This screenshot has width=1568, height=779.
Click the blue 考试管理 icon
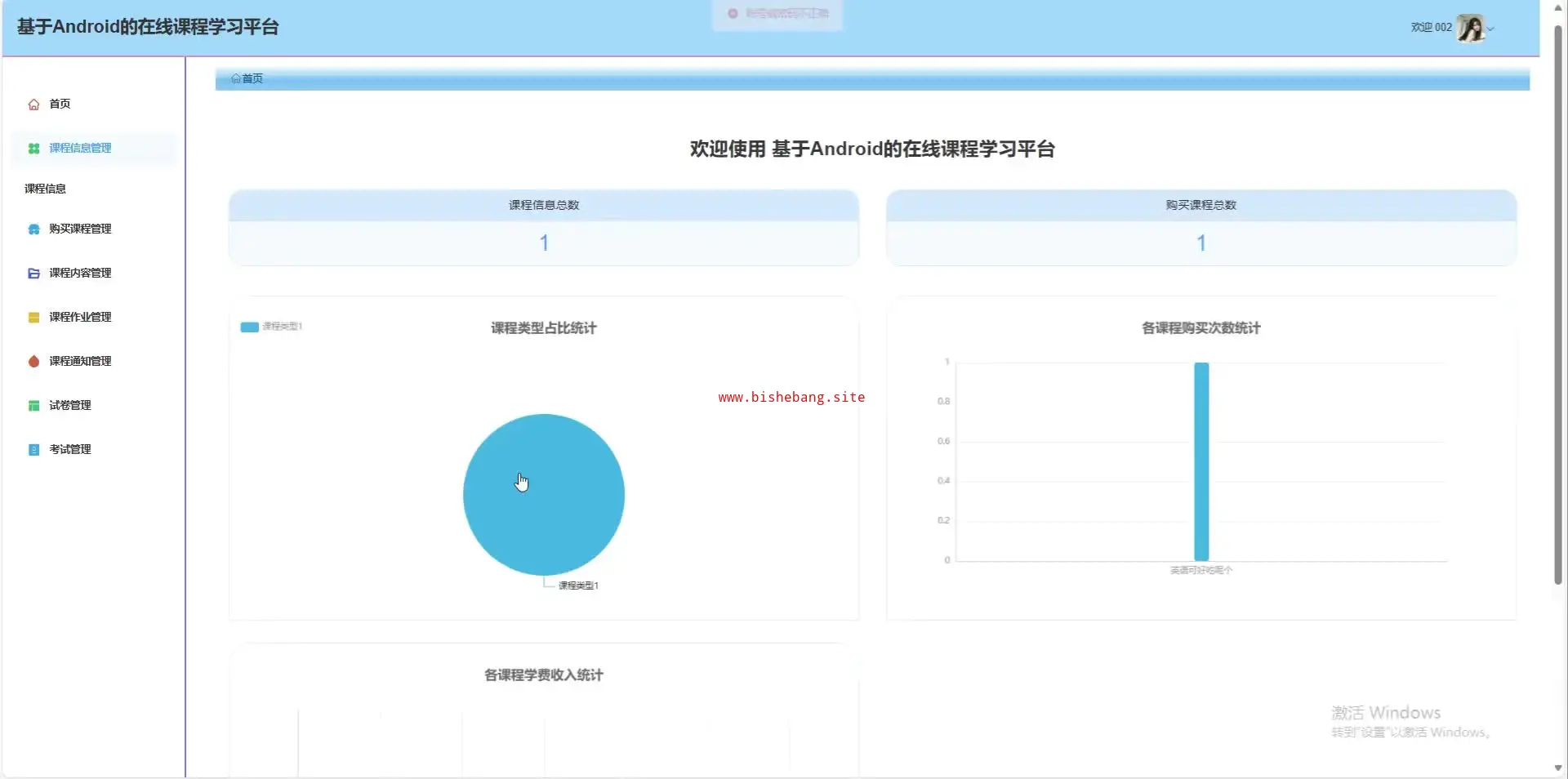tap(33, 450)
